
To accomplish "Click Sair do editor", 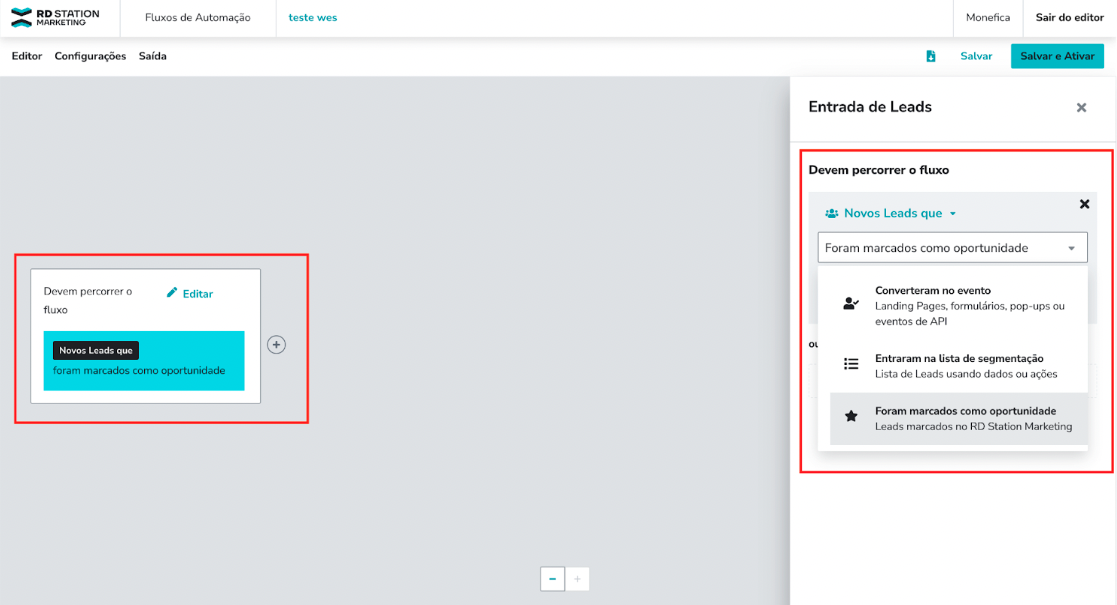I will click(x=1069, y=18).
